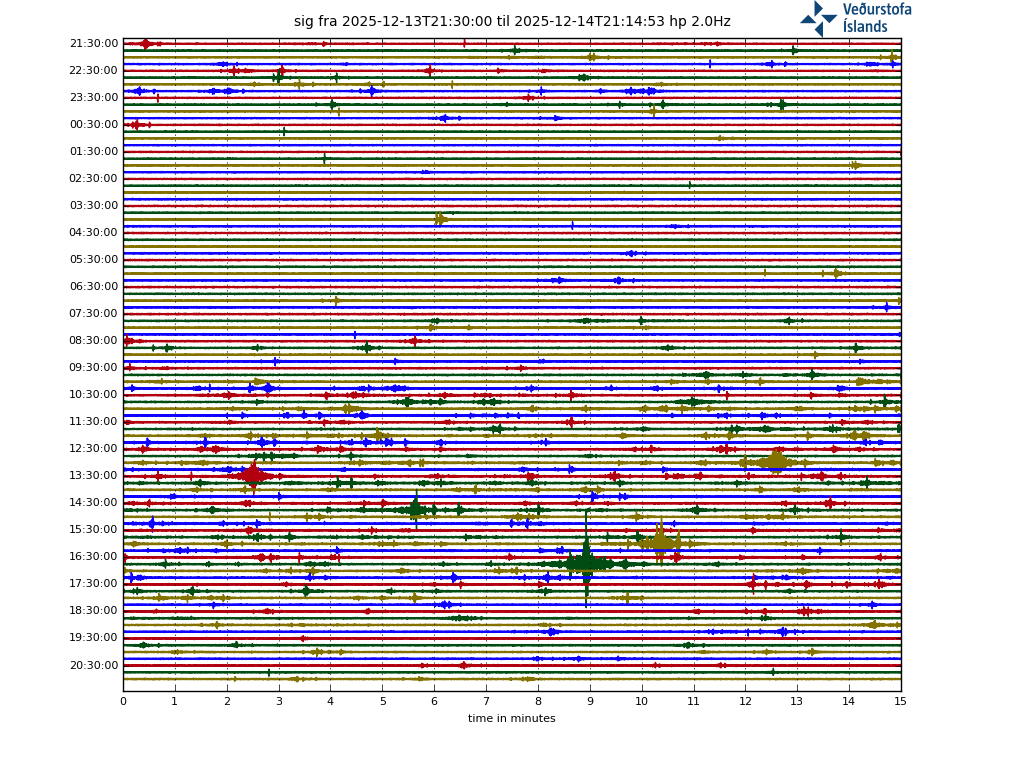
Task: Click the large red burst near minute 2.5
Action: point(253,476)
